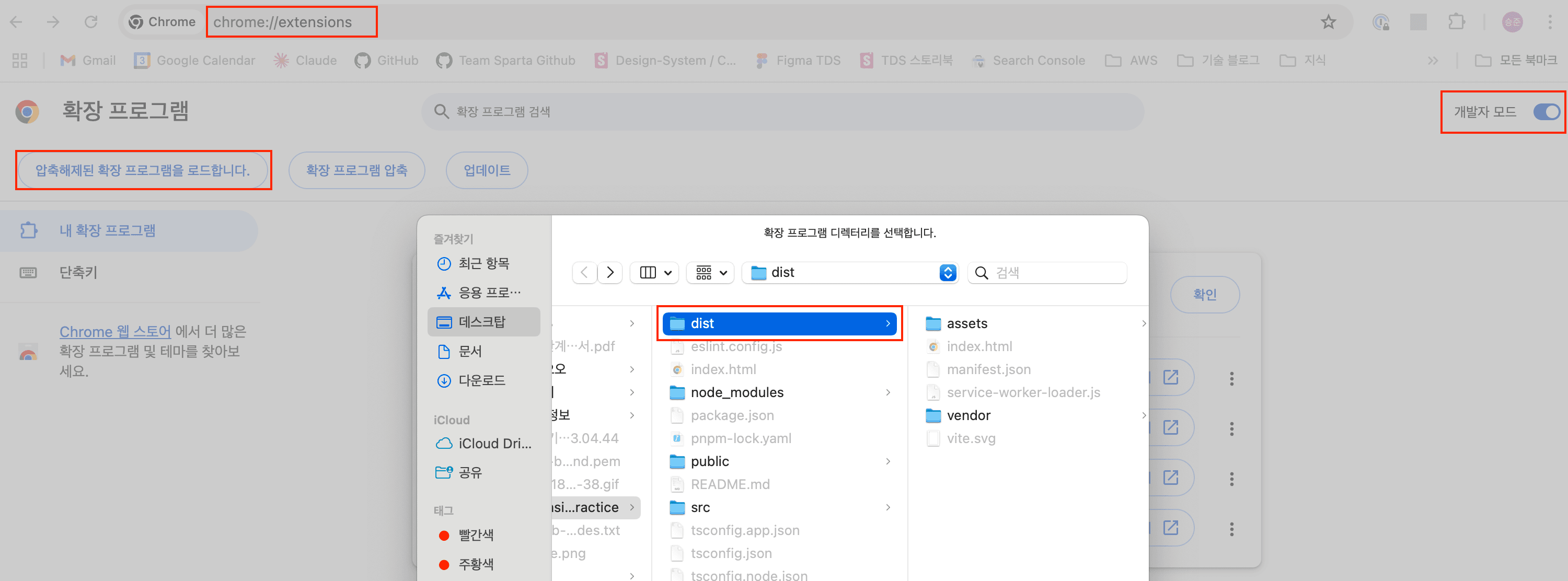
Task: Reload the page with the refresh icon
Action: click(91, 22)
